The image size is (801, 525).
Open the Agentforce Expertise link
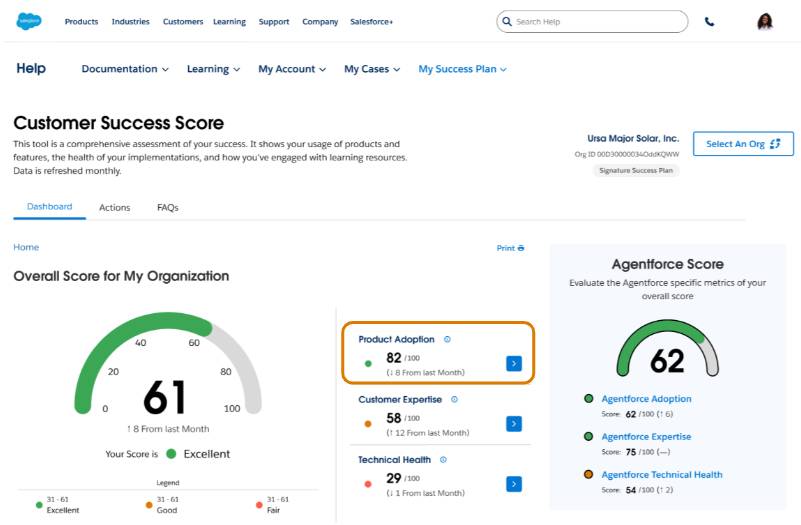click(646, 436)
